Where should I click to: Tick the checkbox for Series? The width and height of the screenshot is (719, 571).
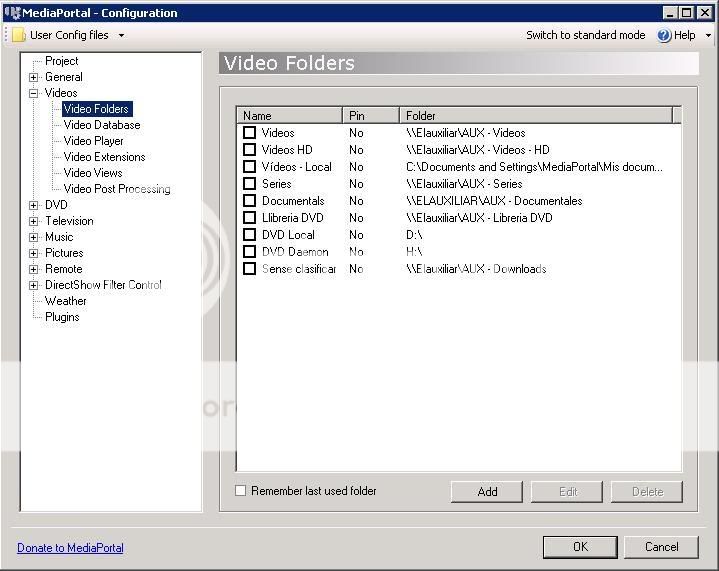tap(249, 183)
